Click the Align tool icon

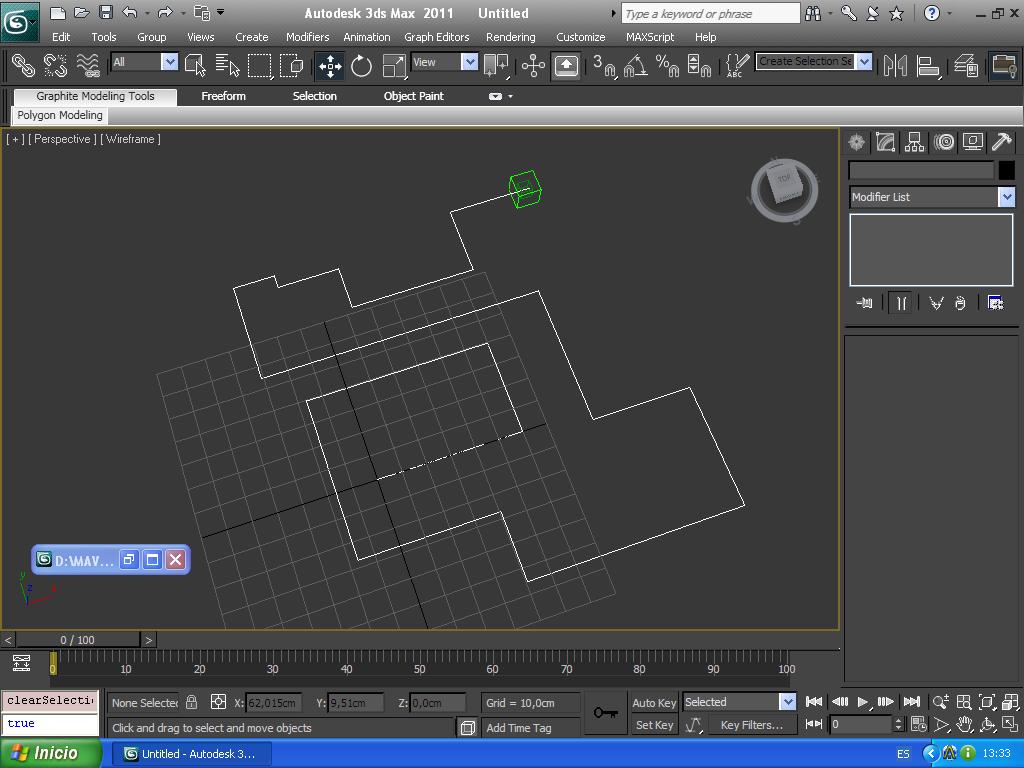(927, 65)
